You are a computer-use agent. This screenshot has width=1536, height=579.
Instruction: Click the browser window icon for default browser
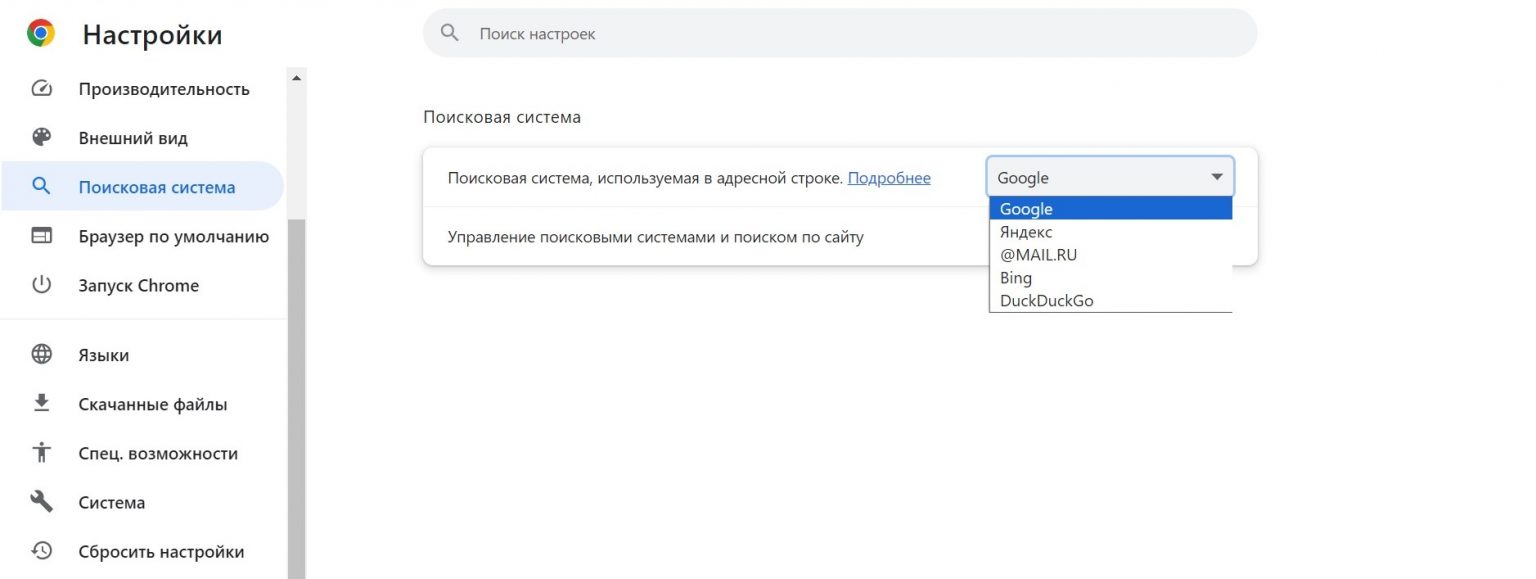[41, 236]
